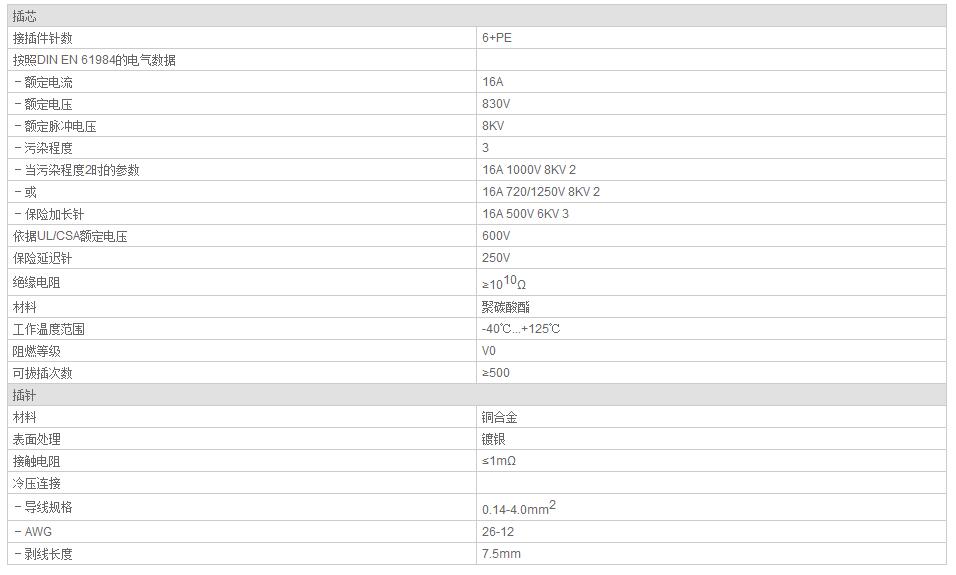Click the 按照DIN EN 61984的电气数据 row label
The width and height of the screenshot is (956, 575).
[x=94, y=60]
